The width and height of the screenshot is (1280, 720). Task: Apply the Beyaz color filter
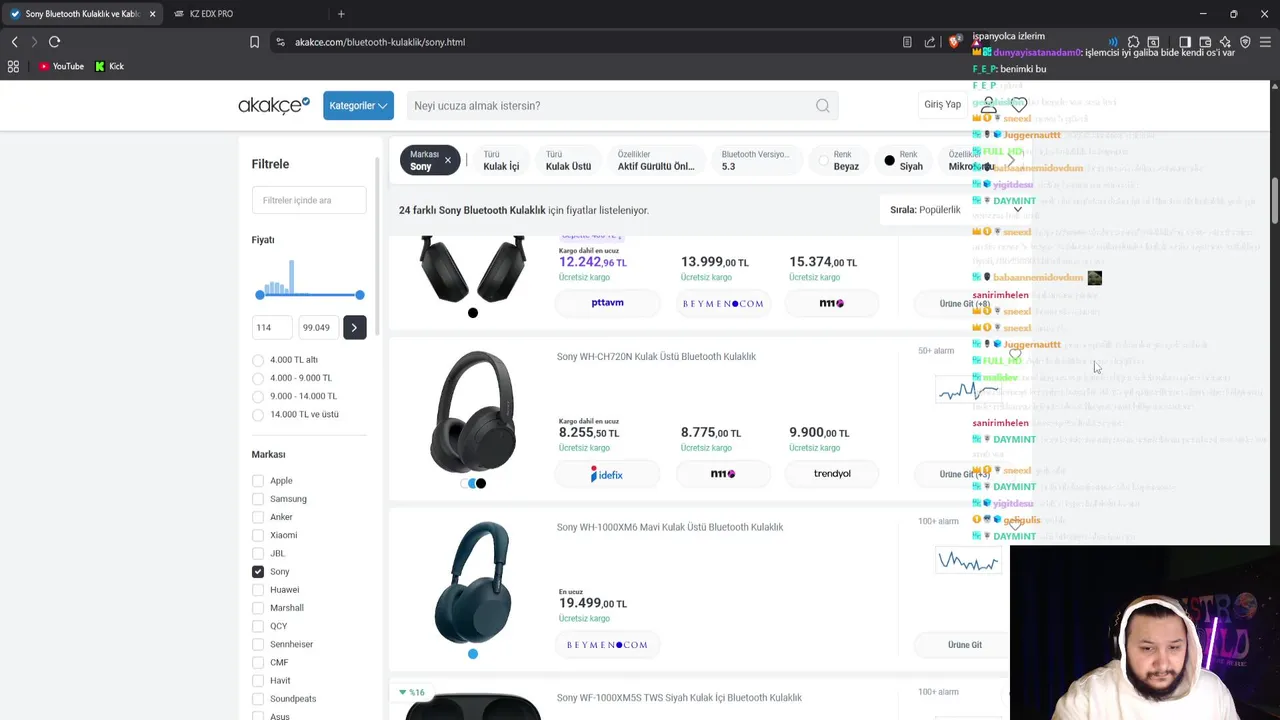[x=840, y=161]
